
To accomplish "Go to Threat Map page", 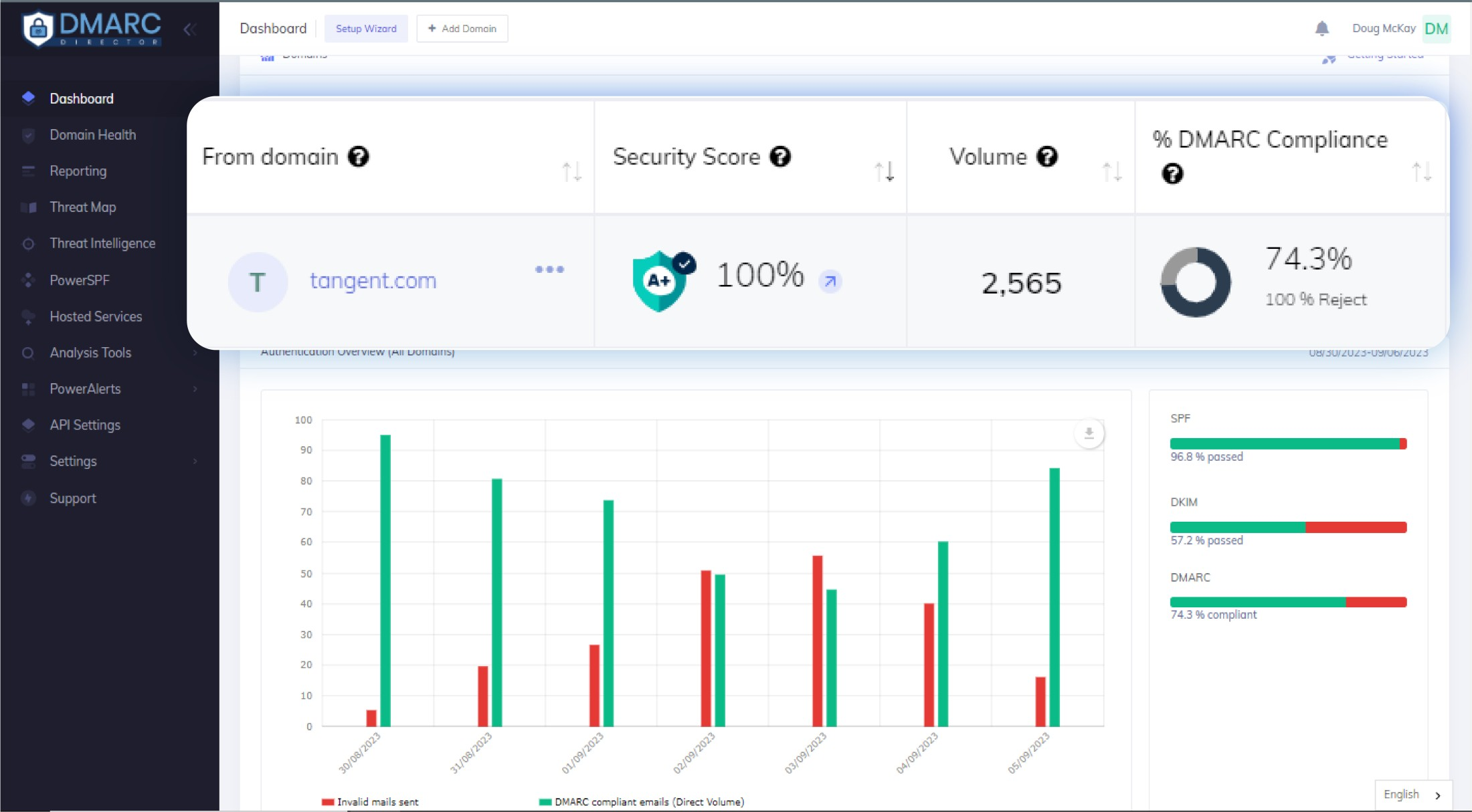I will 83,207.
